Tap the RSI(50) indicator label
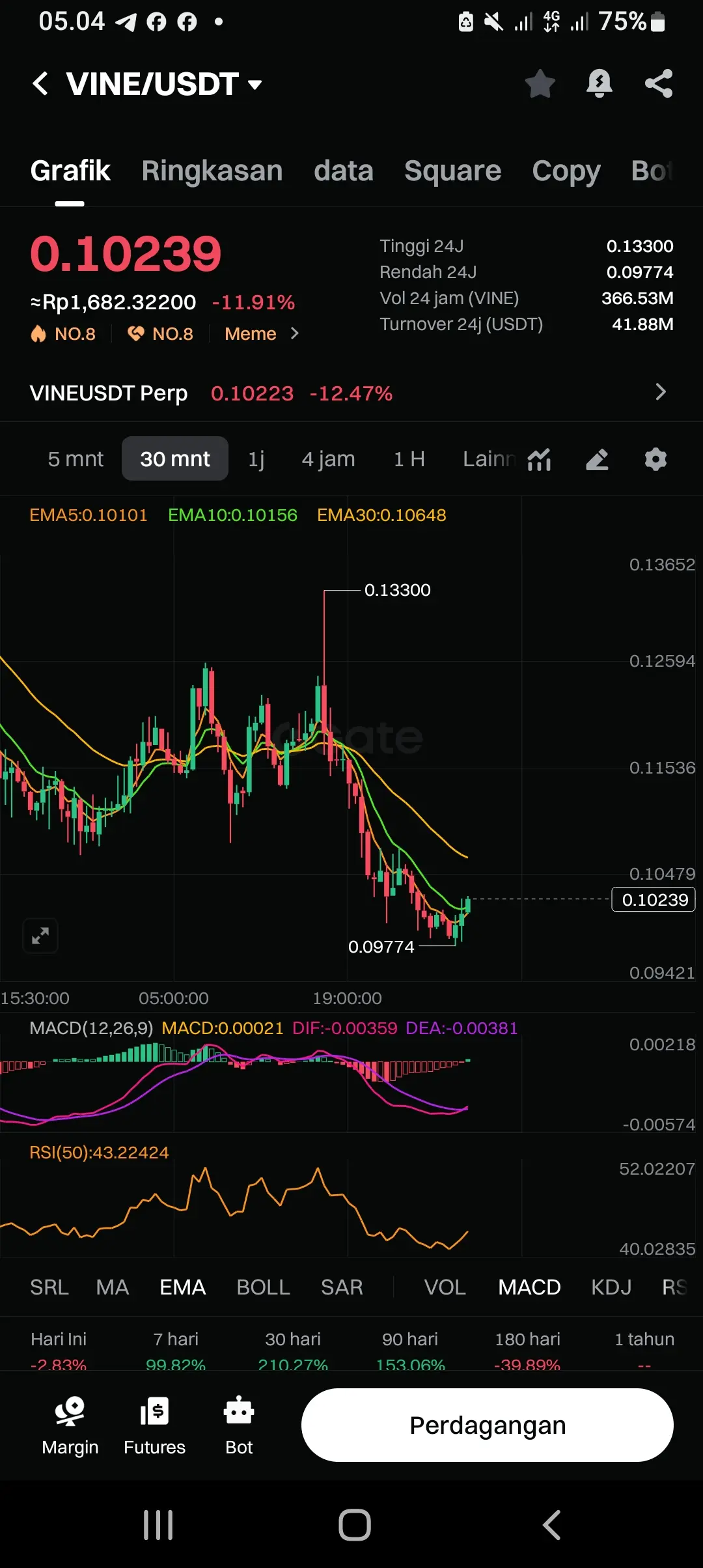Screen dimensions: 703x1568 tap(99, 1153)
